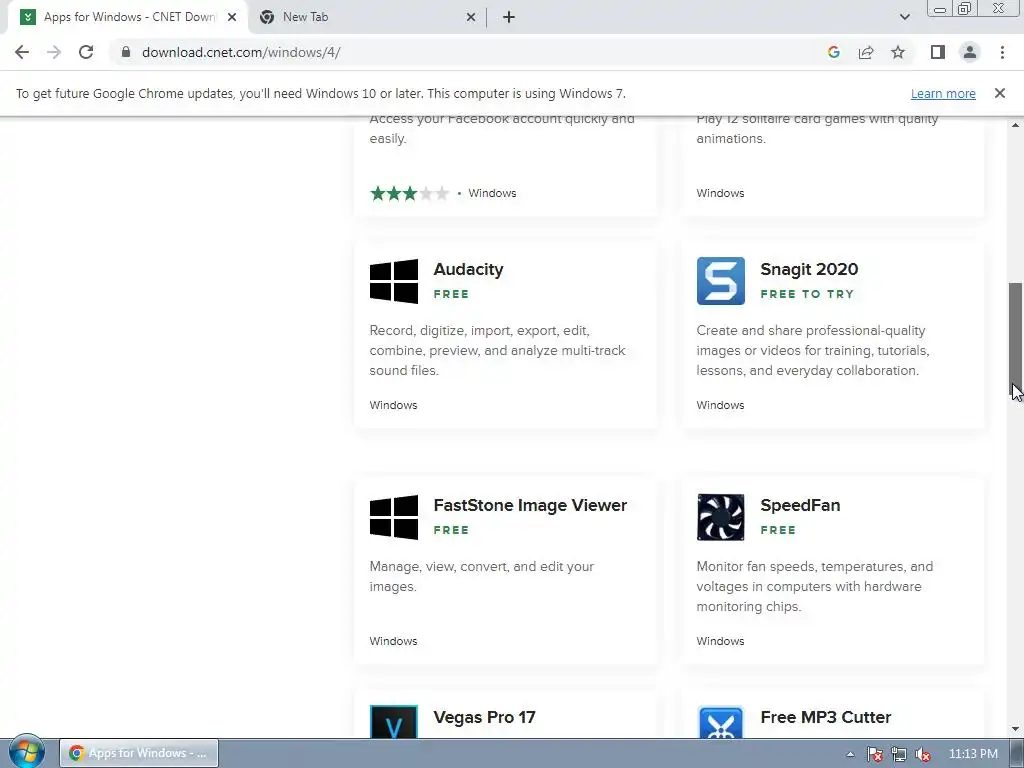1024x768 pixels.
Task: Open the Vegas Pro 17 title link
Action: pyautogui.click(x=484, y=717)
